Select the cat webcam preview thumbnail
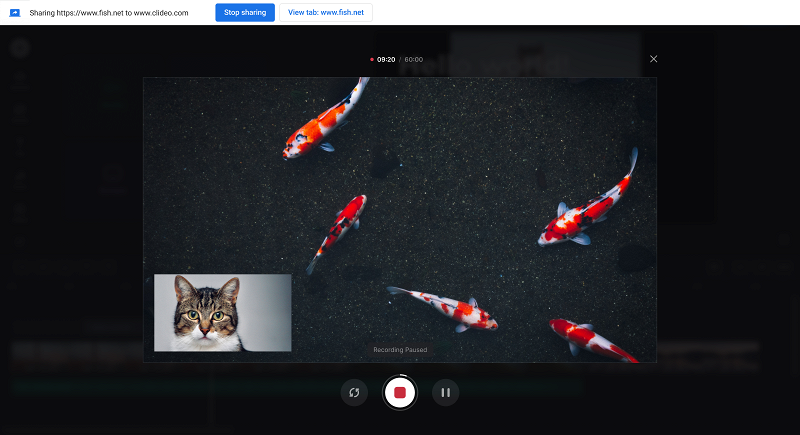 tap(222, 313)
